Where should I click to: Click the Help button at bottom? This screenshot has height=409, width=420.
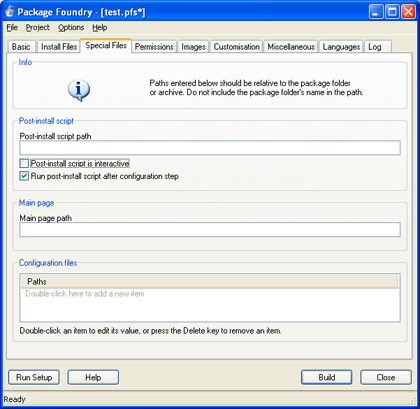pyautogui.click(x=93, y=377)
